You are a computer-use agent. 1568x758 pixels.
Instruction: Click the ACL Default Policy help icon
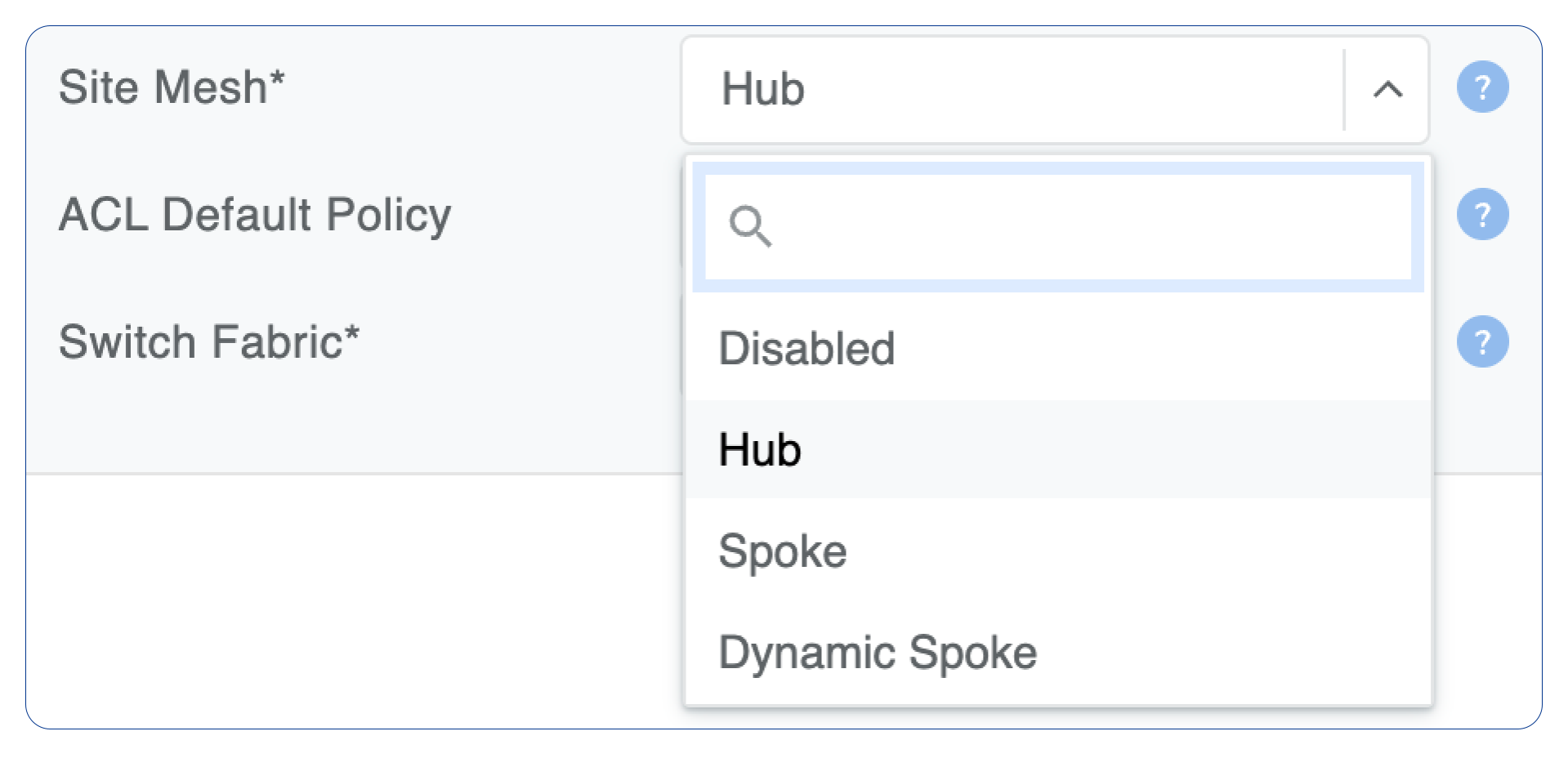[x=1482, y=214]
